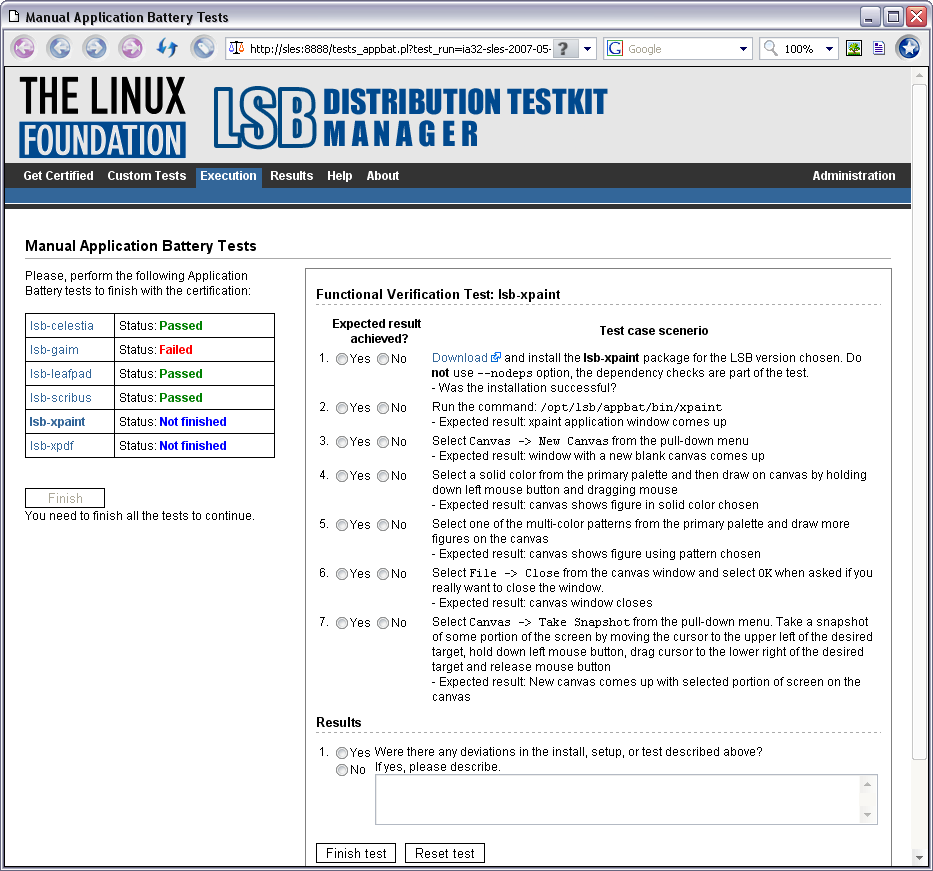Select Yes for test step 7
This screenshot has height=871, width=933.
coord(342,623)
